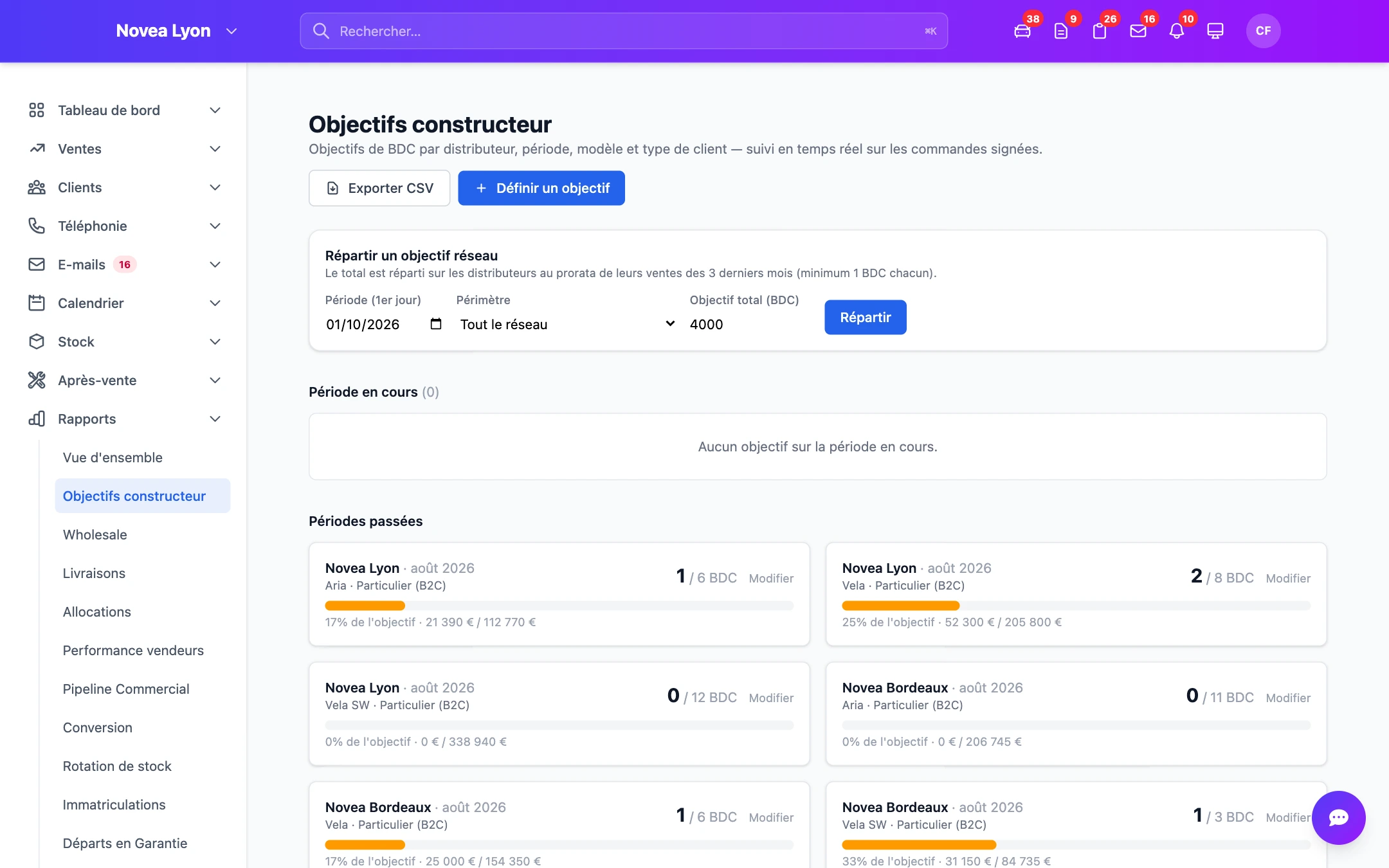Click the E-mails envelope icon in sidebar
The height and width of the screenshot is (868, 1389).
tap(37, 264)
